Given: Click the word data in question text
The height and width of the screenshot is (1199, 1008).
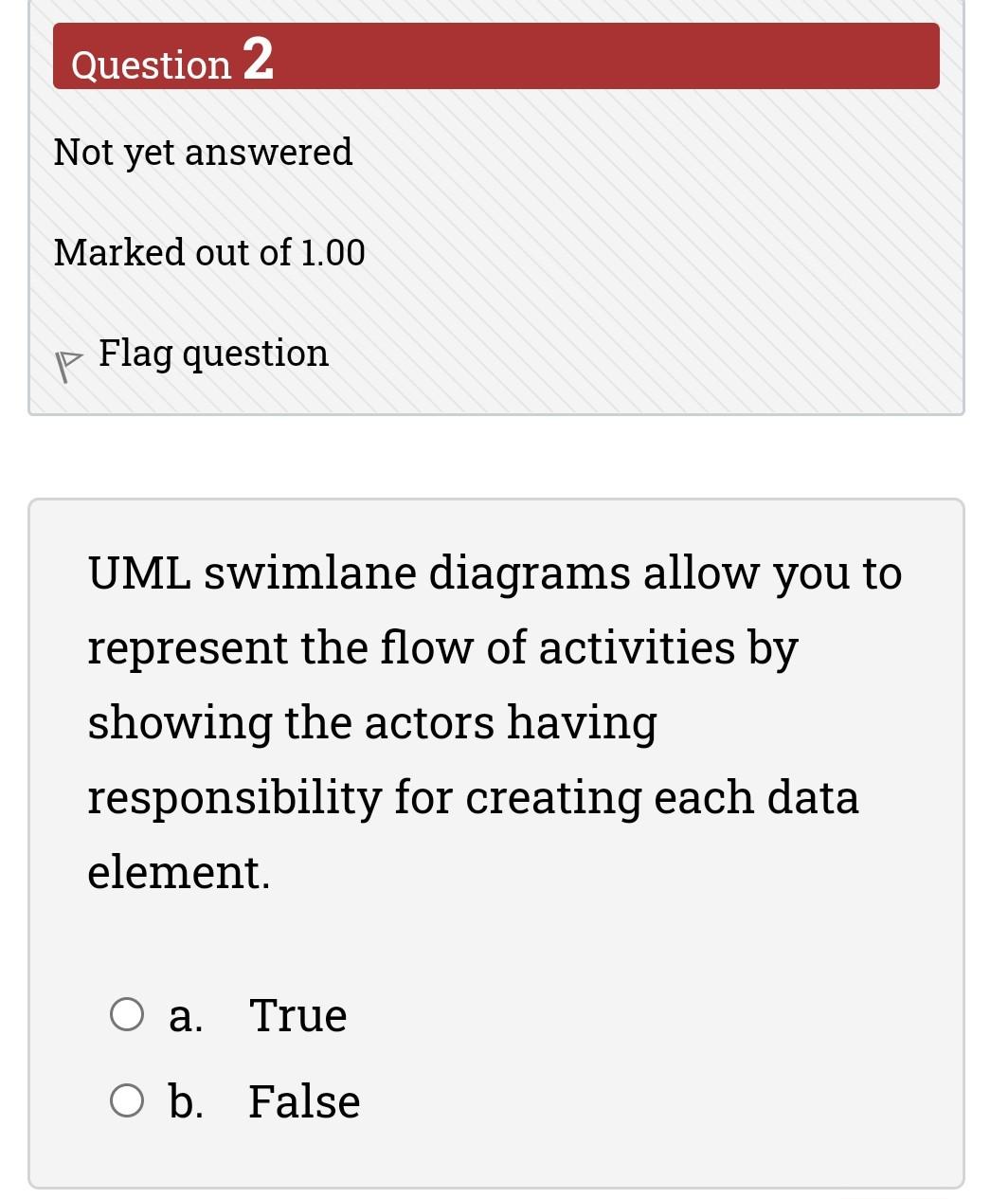Looking at the screenshot, I should [x=812, y=797].
